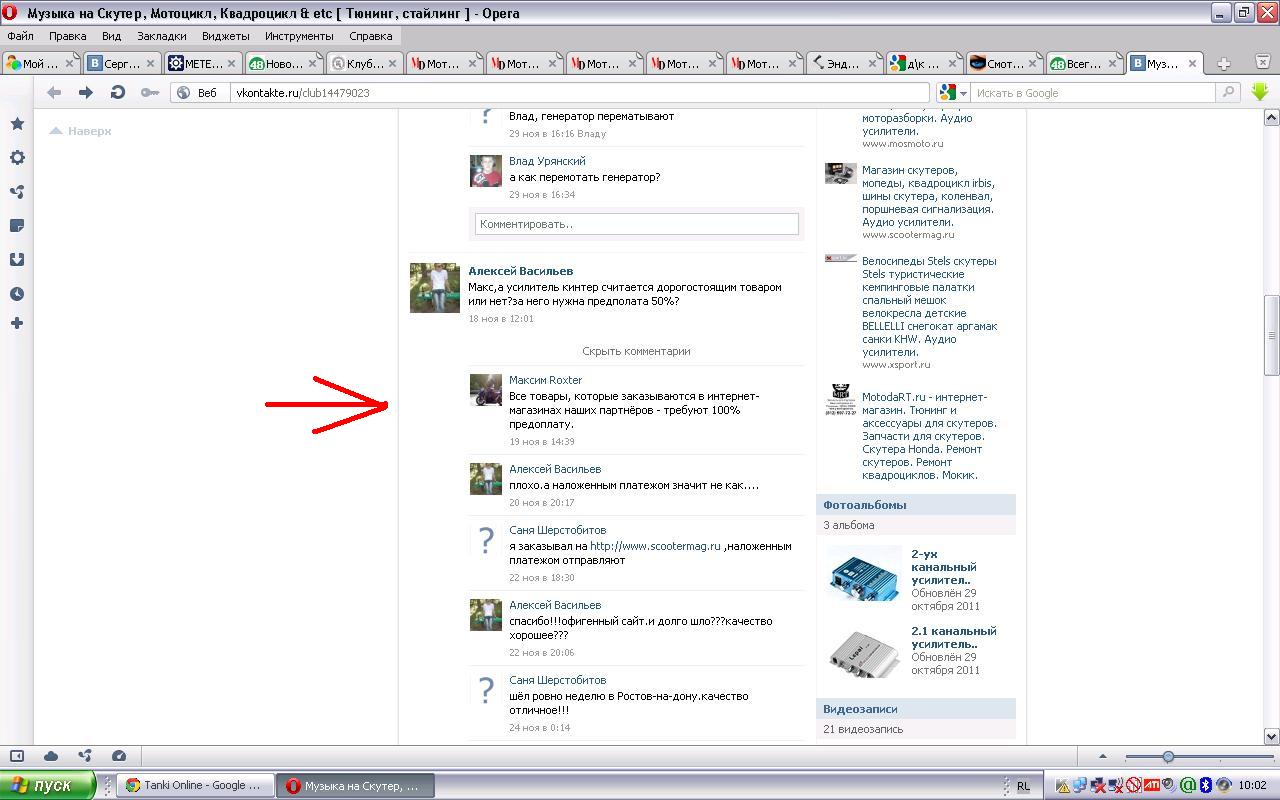Toggle the sidebar panel button in status bar
The width and height of the screenshot is (1280, 800).
pyautogui.click(x=17, y=756)
